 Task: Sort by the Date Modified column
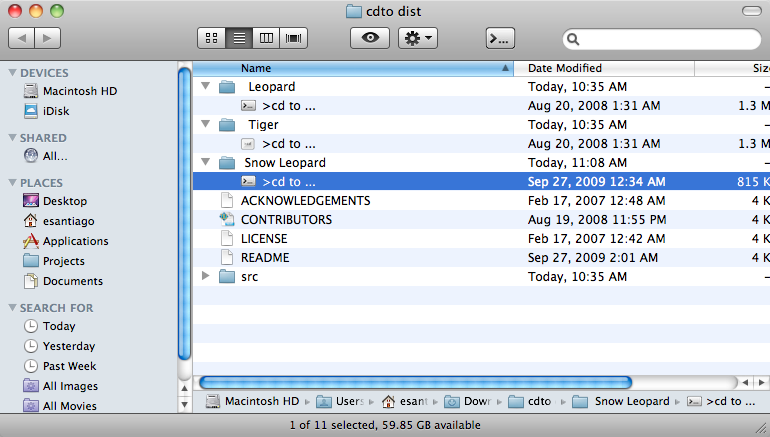pos(600,68)
